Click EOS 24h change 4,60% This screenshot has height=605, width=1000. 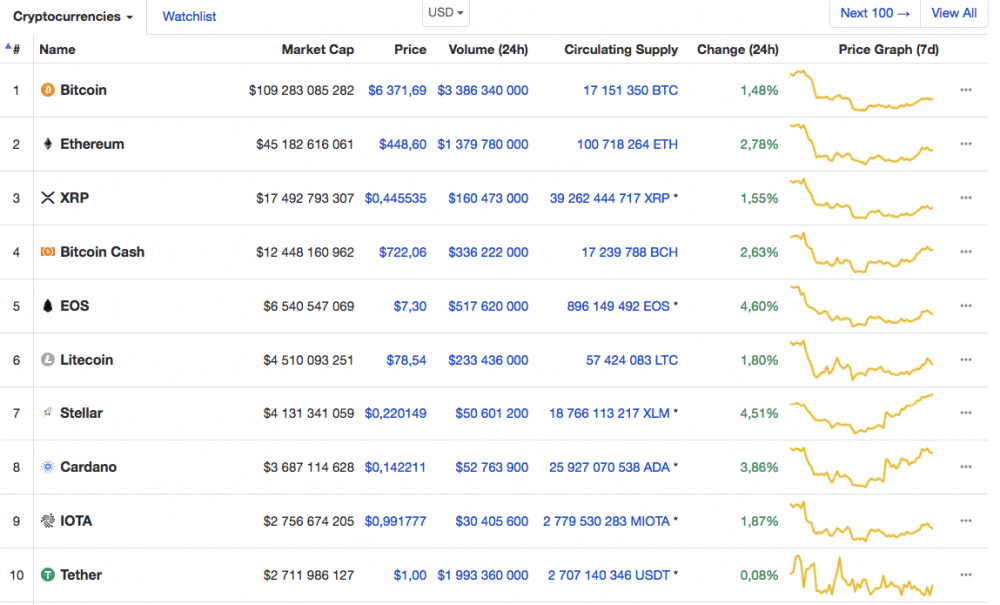click(x=759, y=306)
